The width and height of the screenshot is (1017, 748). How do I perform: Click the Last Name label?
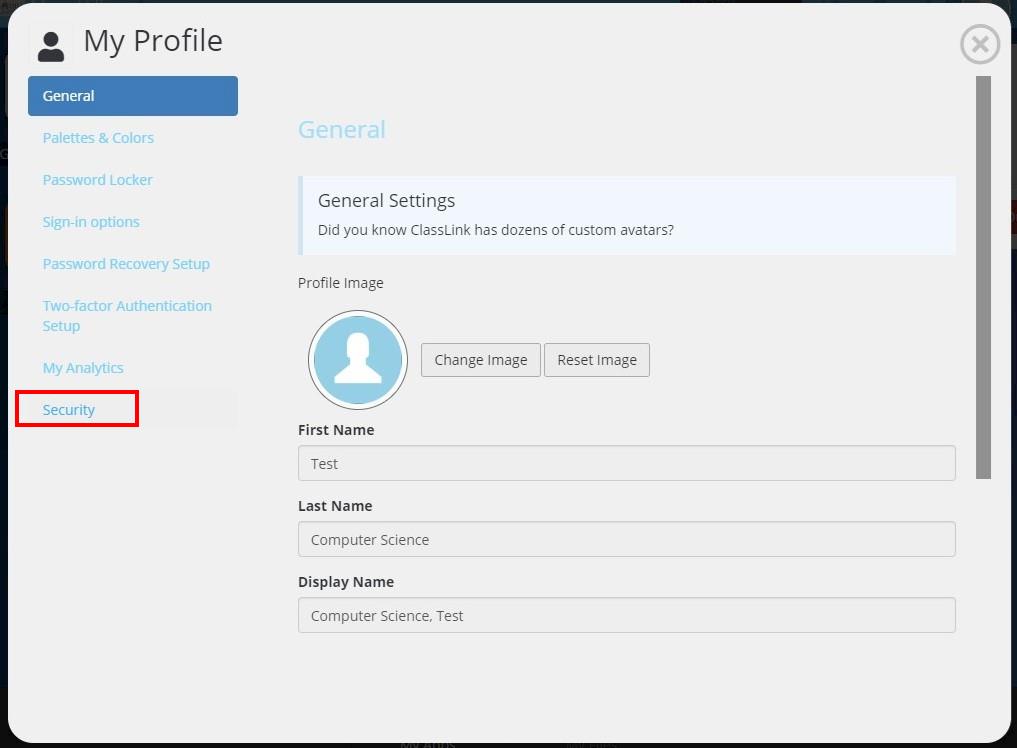point(335,506)
